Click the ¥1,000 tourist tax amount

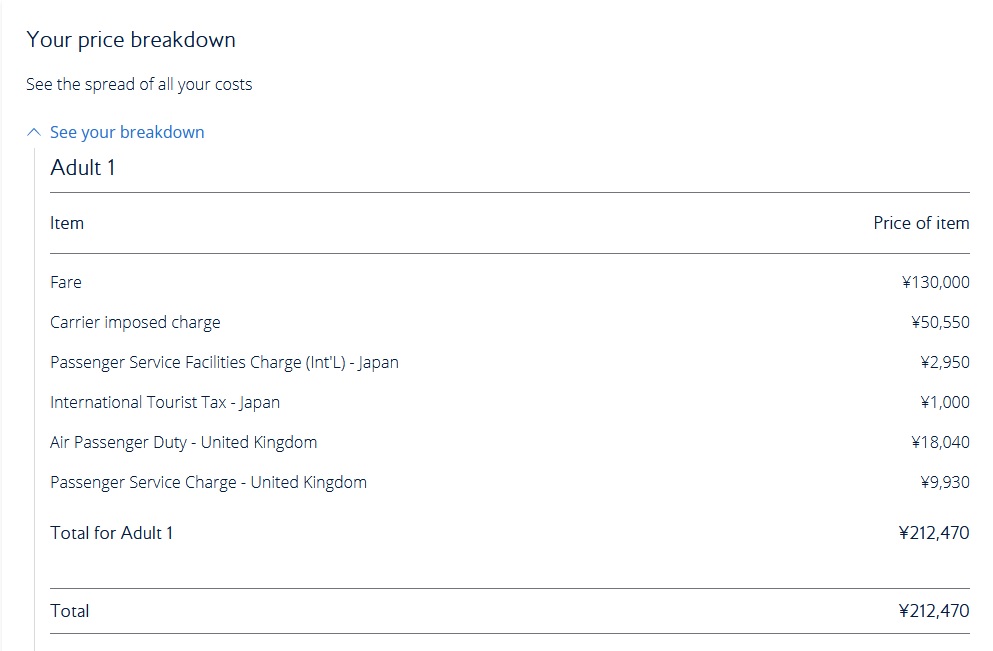[x=945, y=402]
